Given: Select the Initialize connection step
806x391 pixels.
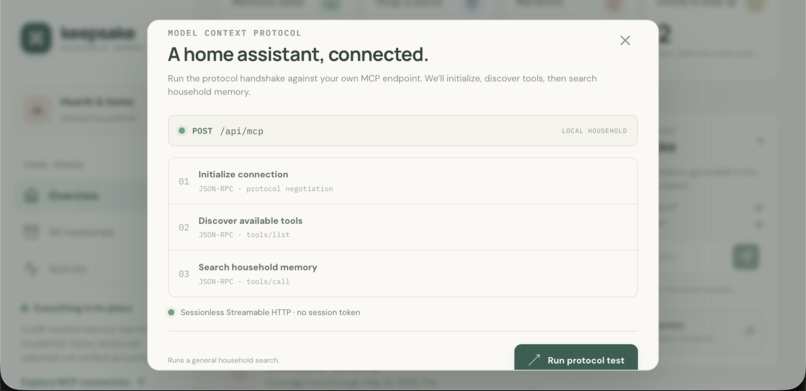Looking at the screenshot, I should pyautogui.click(x=402, y=181).
